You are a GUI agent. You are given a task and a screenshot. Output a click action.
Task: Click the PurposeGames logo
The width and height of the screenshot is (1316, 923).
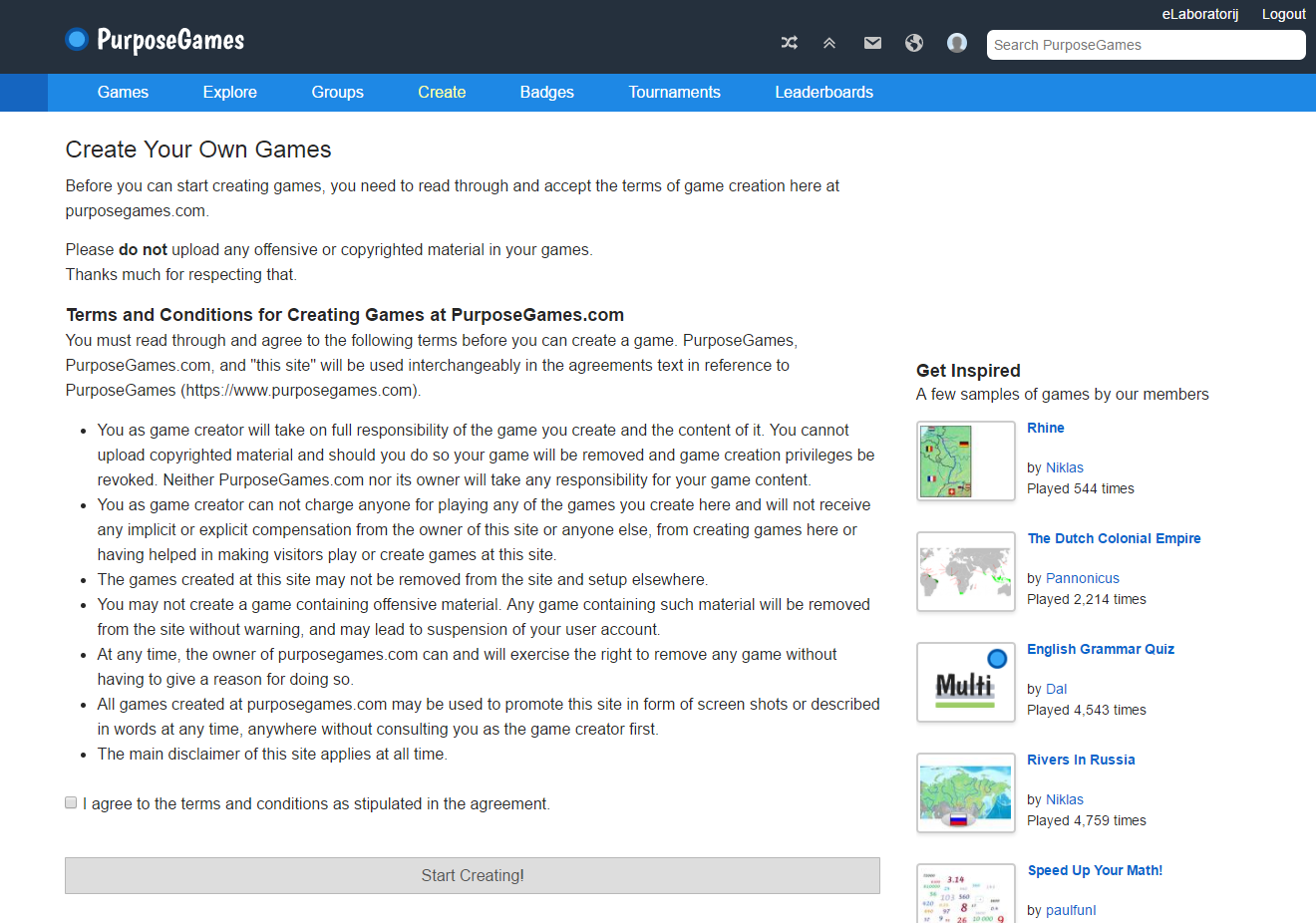(x=156, y=40)
